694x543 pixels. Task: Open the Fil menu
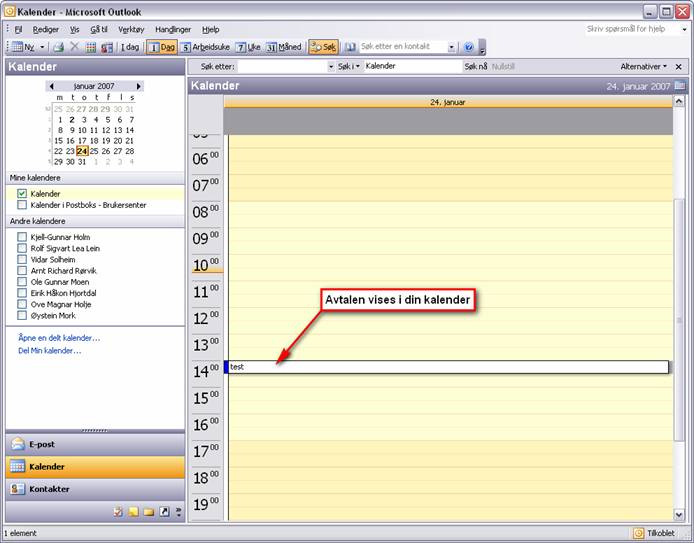[x=18, y=30]
